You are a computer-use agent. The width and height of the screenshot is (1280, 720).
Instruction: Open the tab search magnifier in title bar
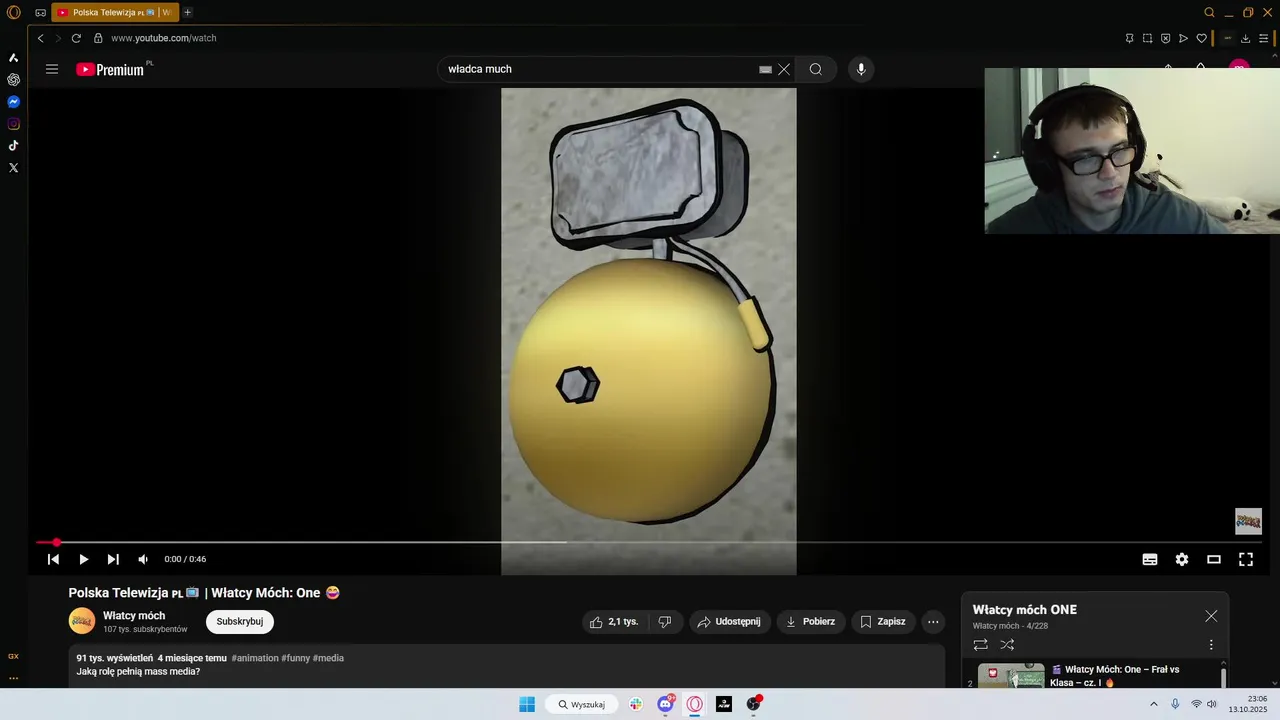[1209, 12]
